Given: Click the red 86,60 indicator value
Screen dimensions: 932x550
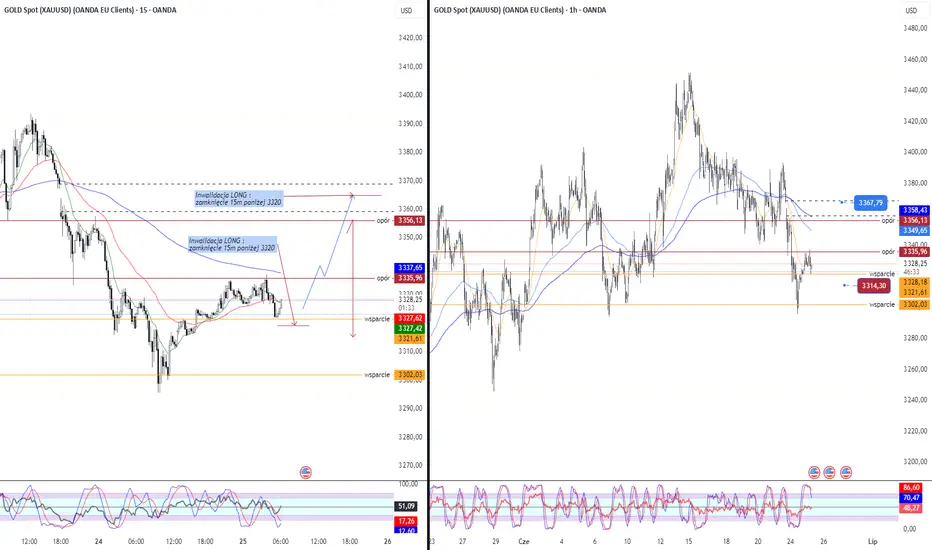Looking at the screenshot, I should coord(911,488).
